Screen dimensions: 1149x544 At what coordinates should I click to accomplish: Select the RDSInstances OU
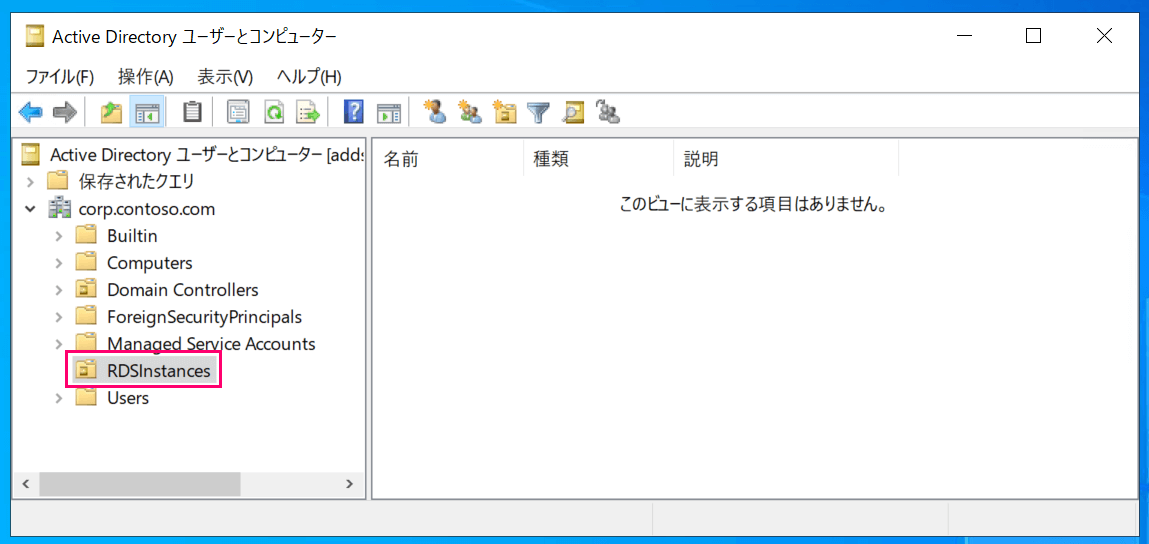coord(159,371)
